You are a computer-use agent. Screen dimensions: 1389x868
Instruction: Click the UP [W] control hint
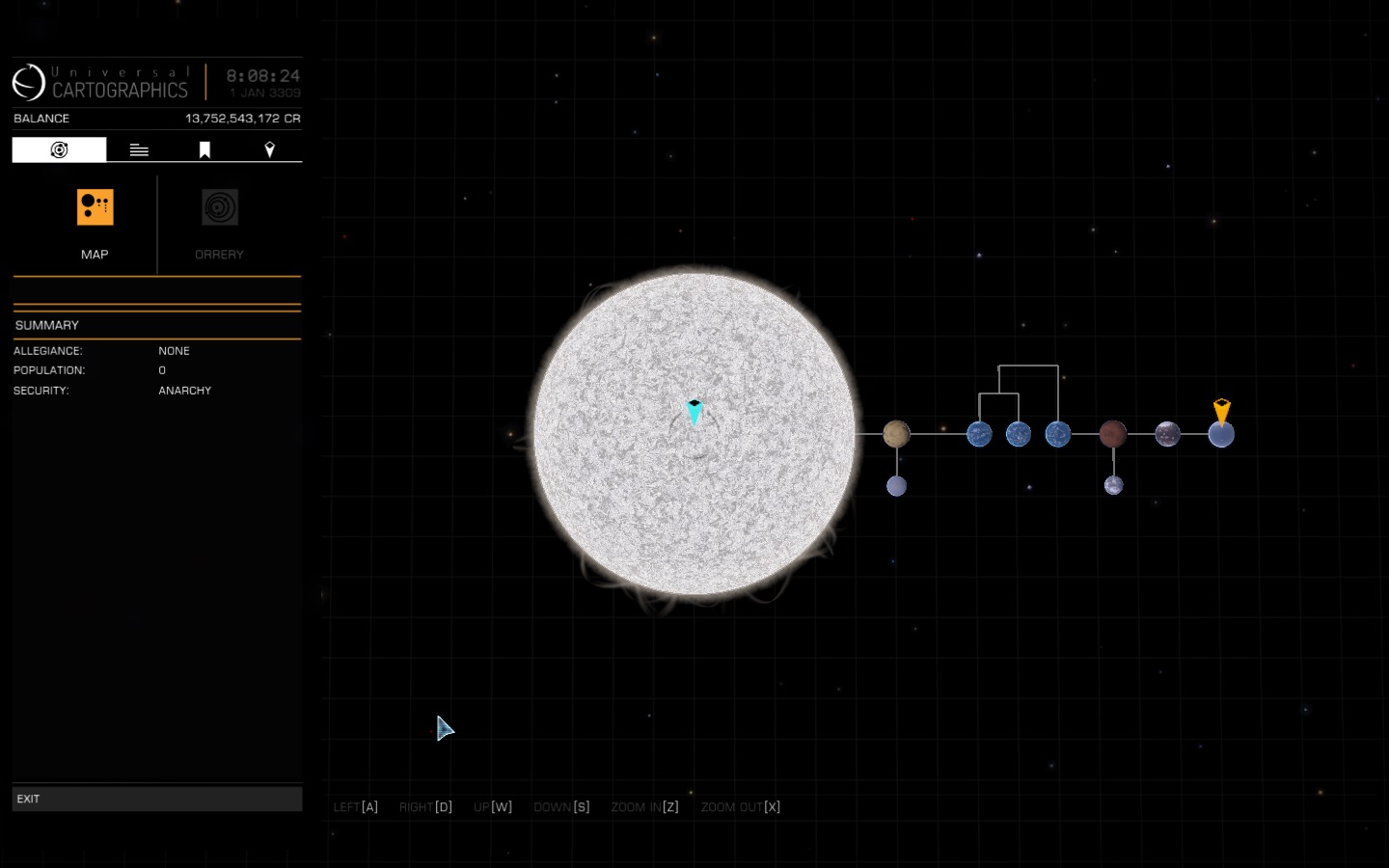493,807
